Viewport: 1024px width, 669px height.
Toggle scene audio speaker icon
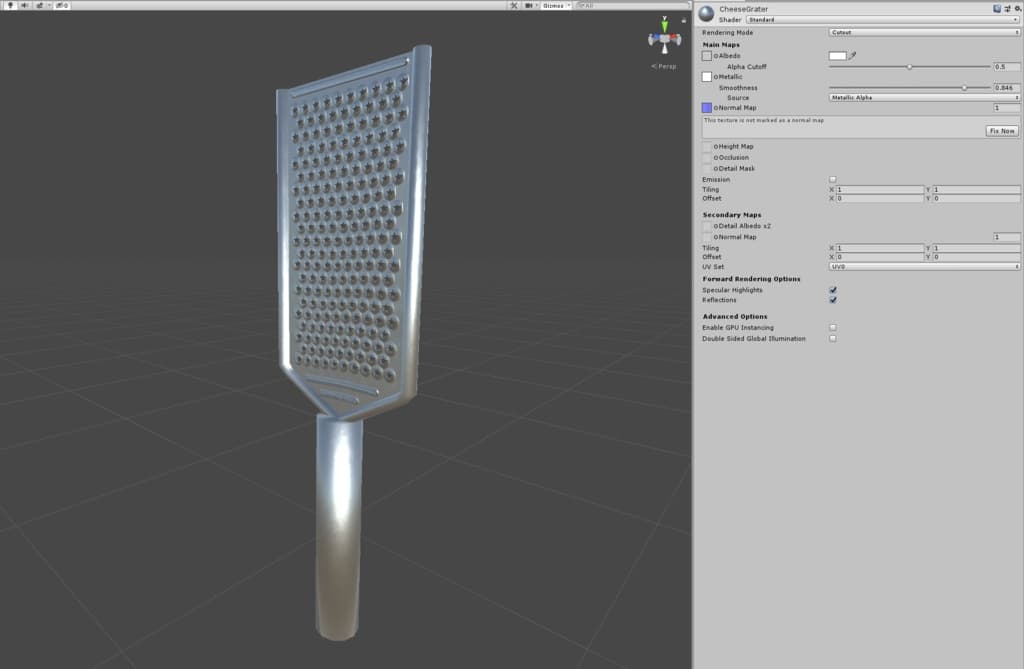point(24,5)
